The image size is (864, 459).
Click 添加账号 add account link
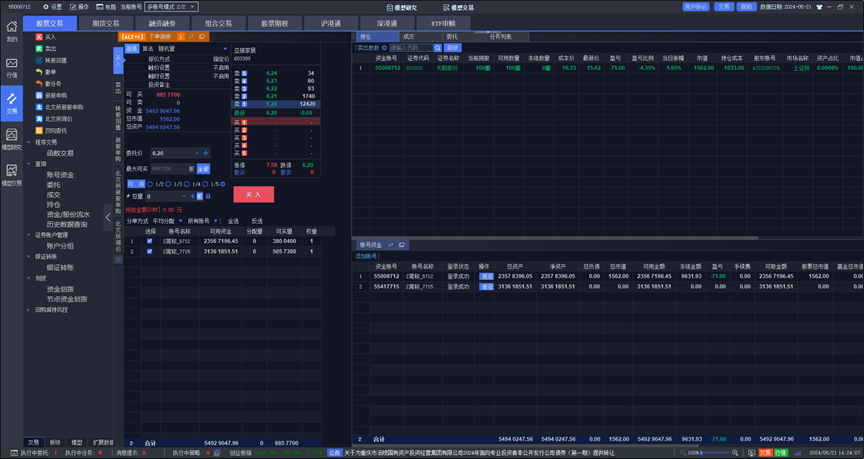366,256
